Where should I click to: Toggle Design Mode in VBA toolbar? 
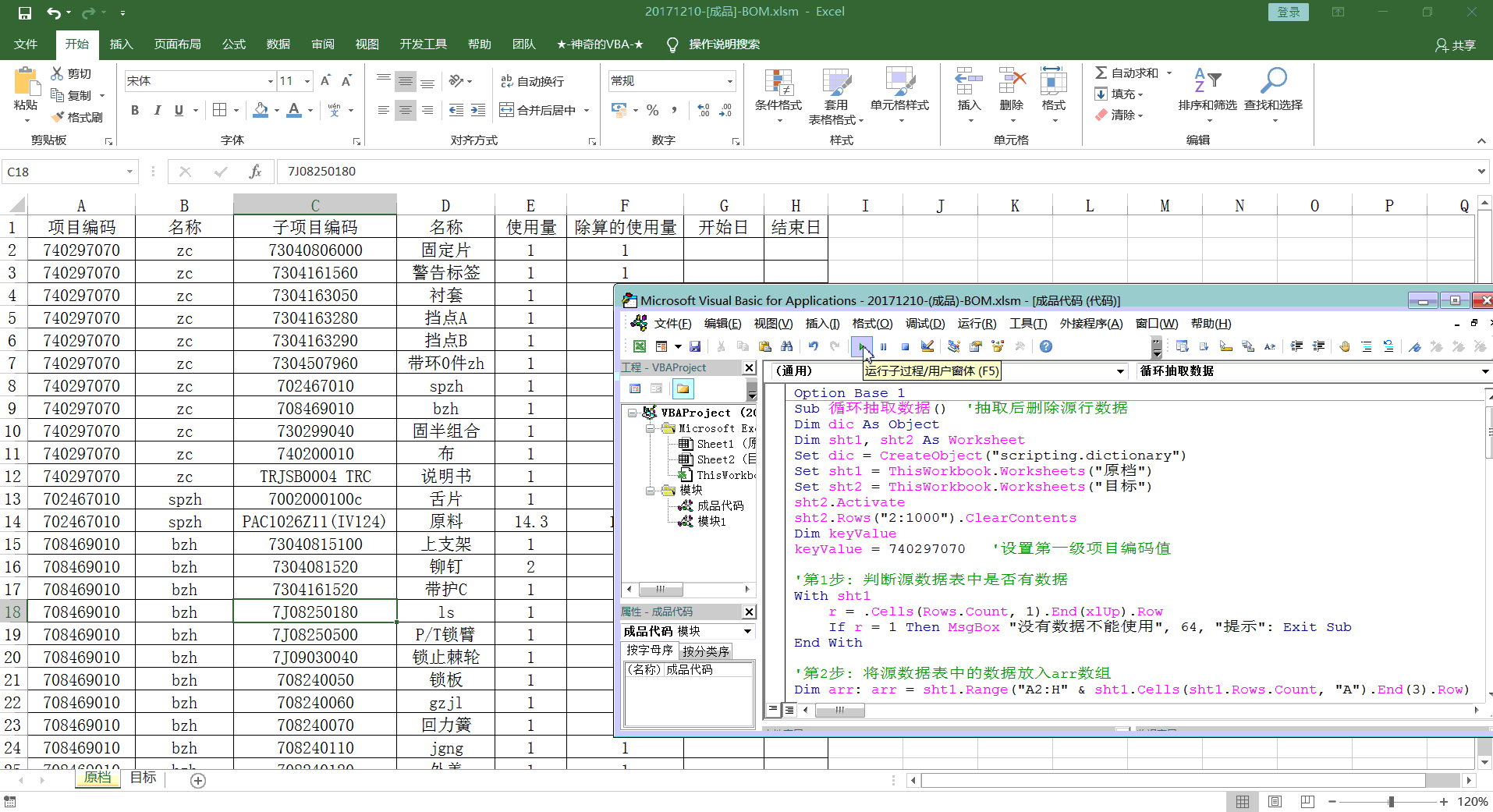[x=927, y=346]
